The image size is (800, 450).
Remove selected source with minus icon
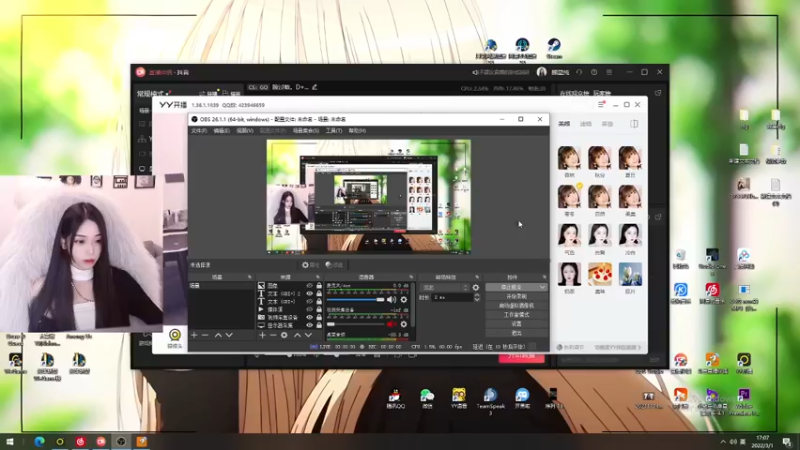tap(273, 335)
